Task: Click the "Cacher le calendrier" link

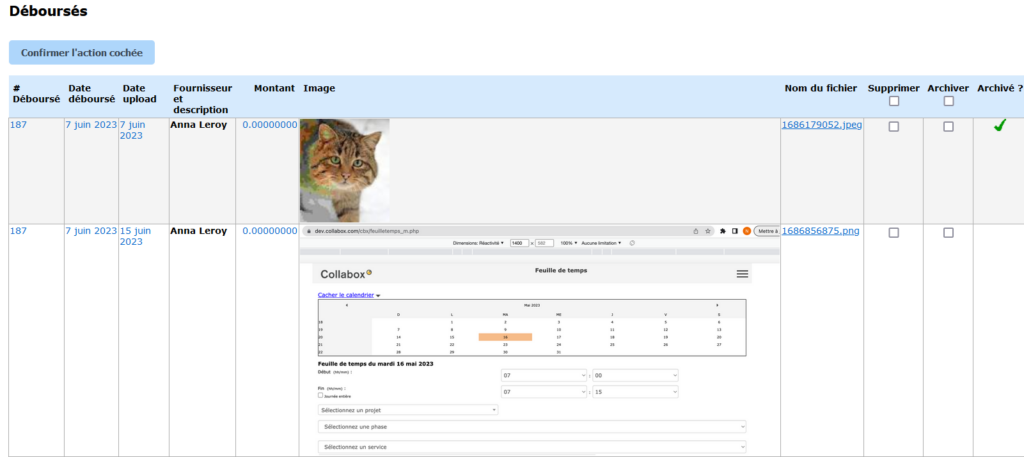Action: [x=348, y=295]
